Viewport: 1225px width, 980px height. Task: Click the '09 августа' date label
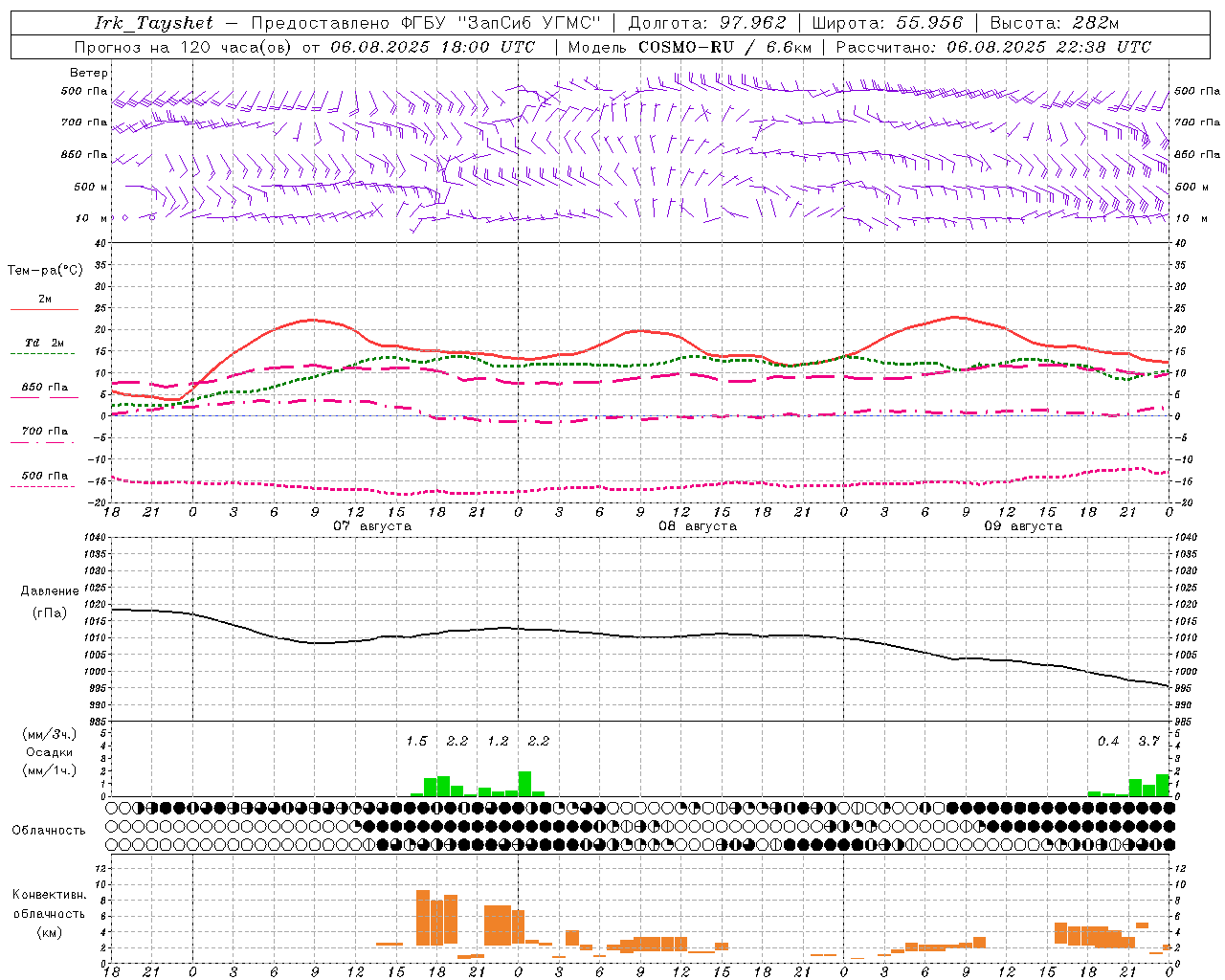[1023, 526]
